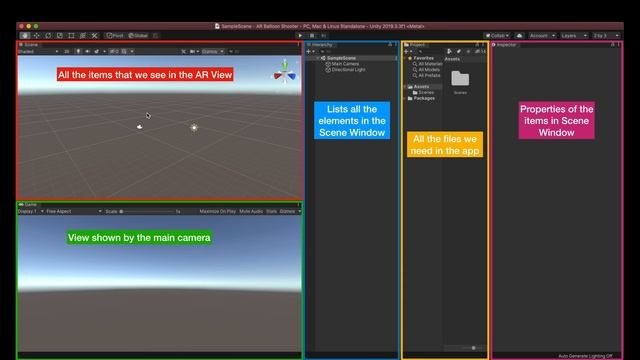The height and width of the screenshot is (360, 640).
Task: Open the Collab dropdown
Action: point(497,36)
